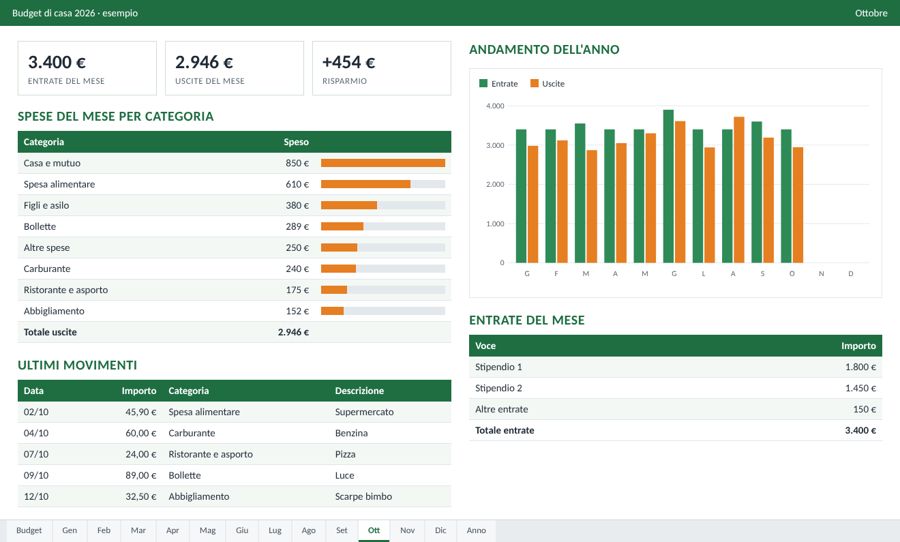Select the Casa e mutuo category cell
900x542 pixels.
(52, 163)
